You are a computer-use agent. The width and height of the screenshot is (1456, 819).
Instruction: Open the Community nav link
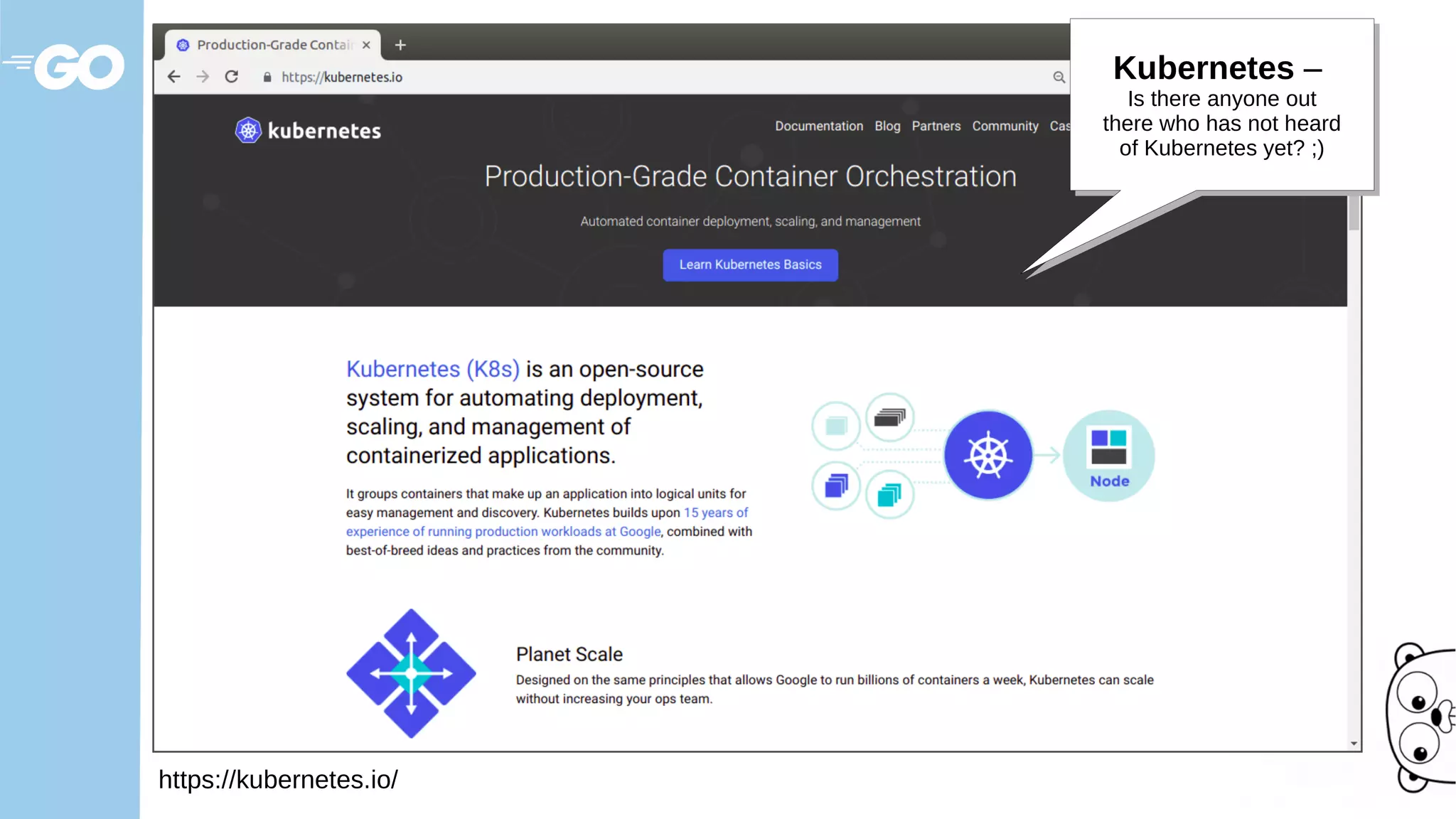coord(1005,126)
